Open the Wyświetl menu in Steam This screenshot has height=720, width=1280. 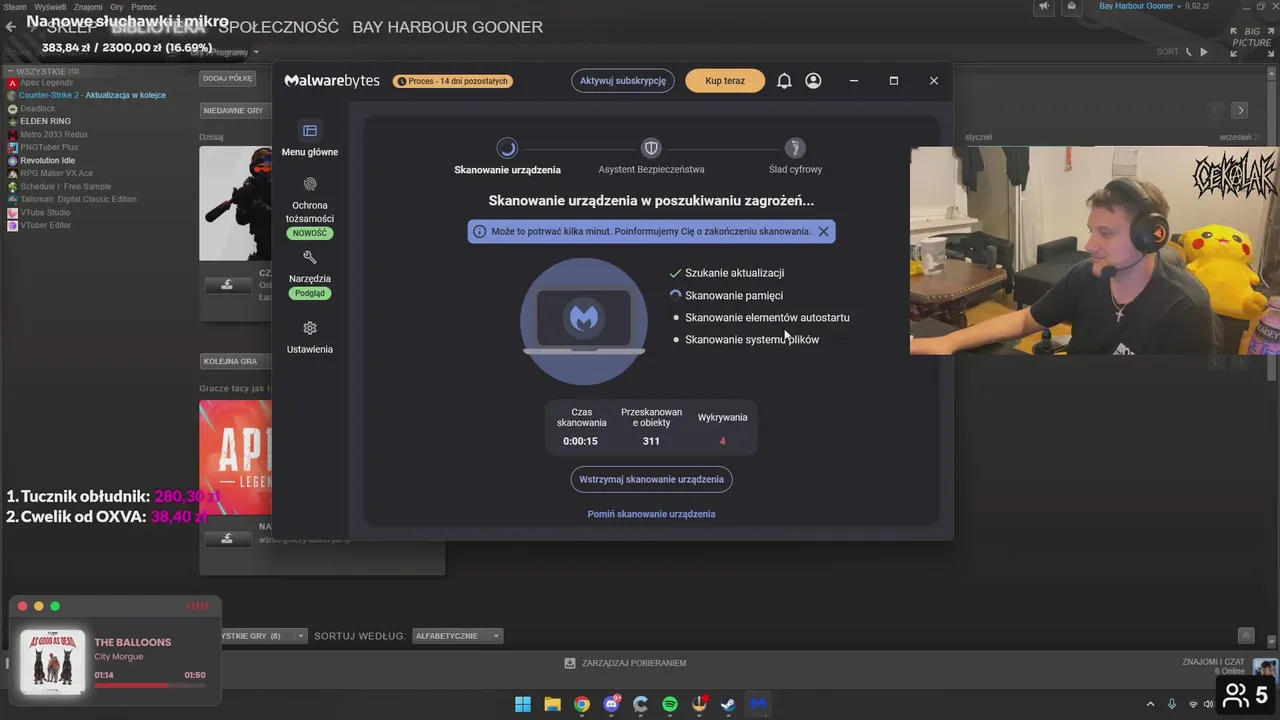coord(50,7)
